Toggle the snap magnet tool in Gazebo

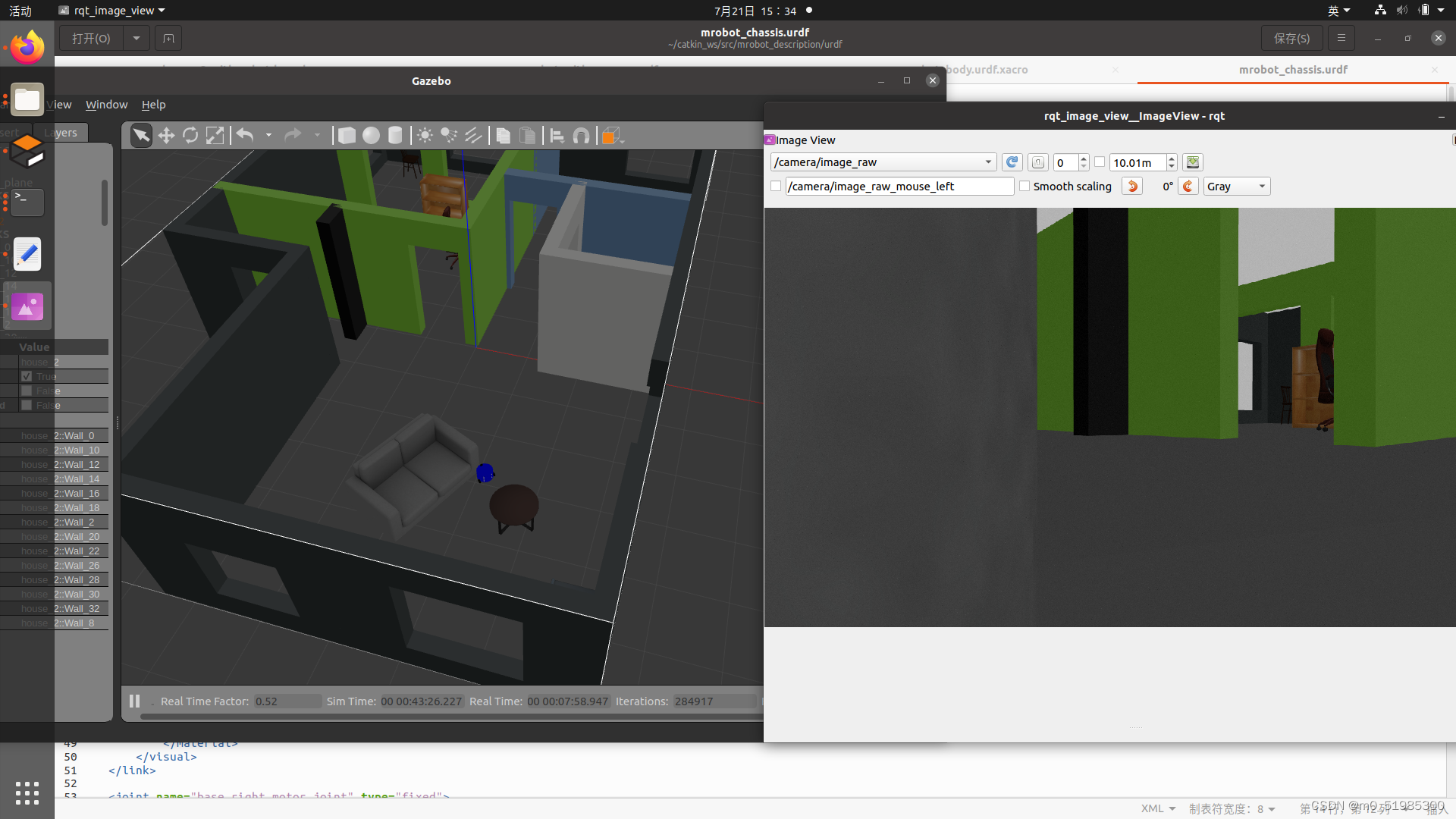pyautogui.click(x=582, y=136)
